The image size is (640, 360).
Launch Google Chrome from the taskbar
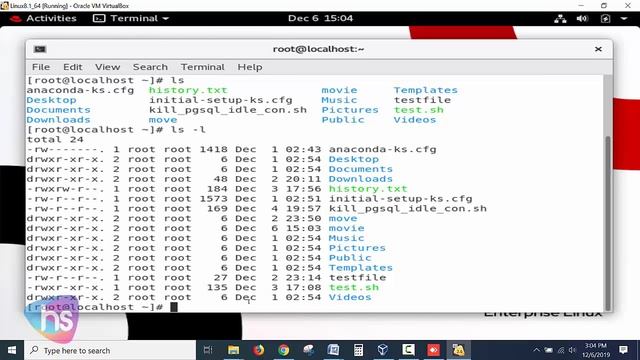(x=283, y=350)
